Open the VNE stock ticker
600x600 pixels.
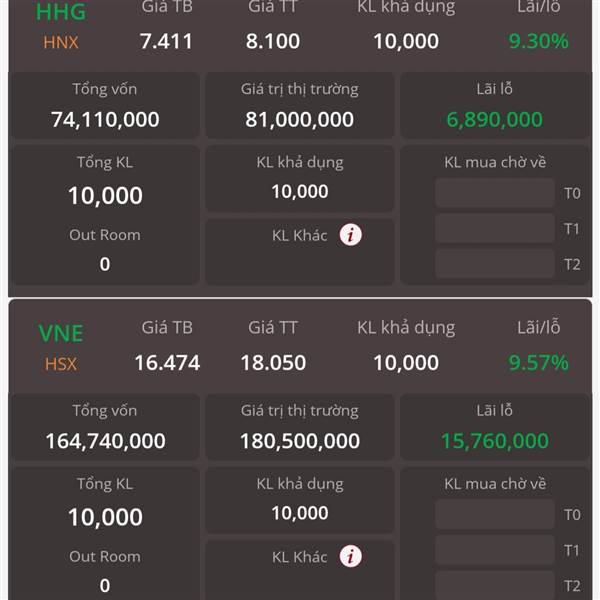61,333
